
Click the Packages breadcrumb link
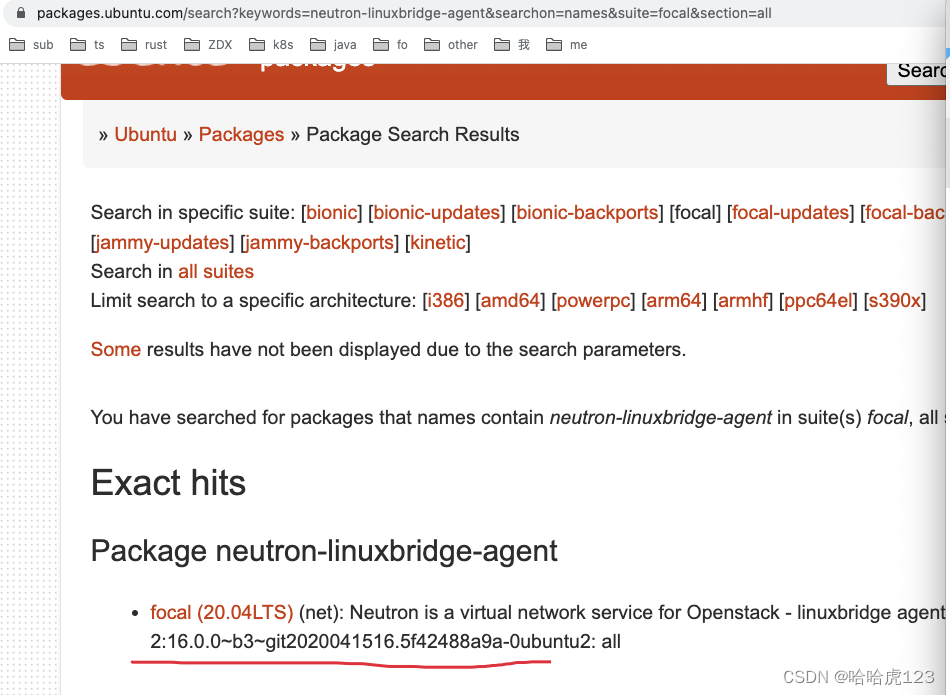point(241,134)
